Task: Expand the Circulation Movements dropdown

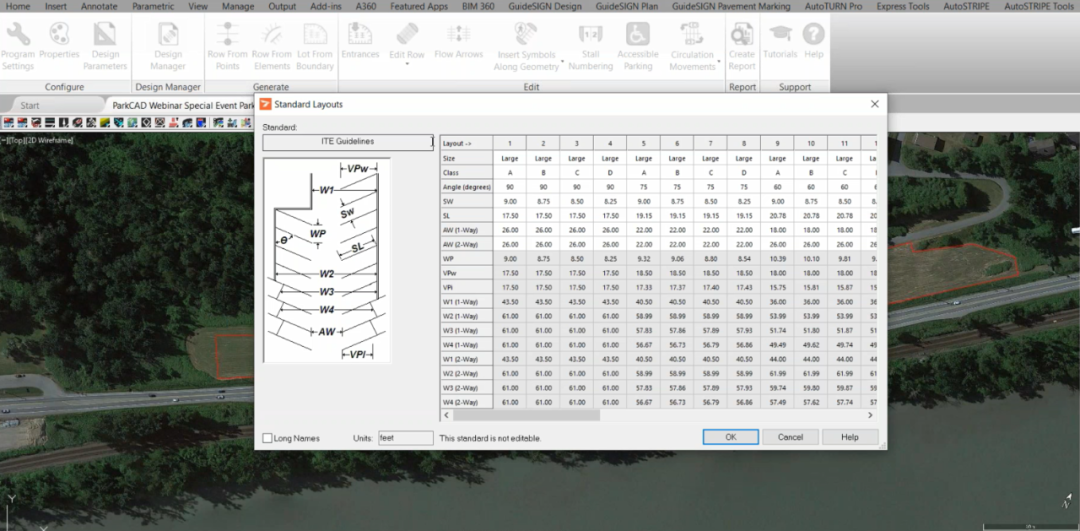Action: 719,61
